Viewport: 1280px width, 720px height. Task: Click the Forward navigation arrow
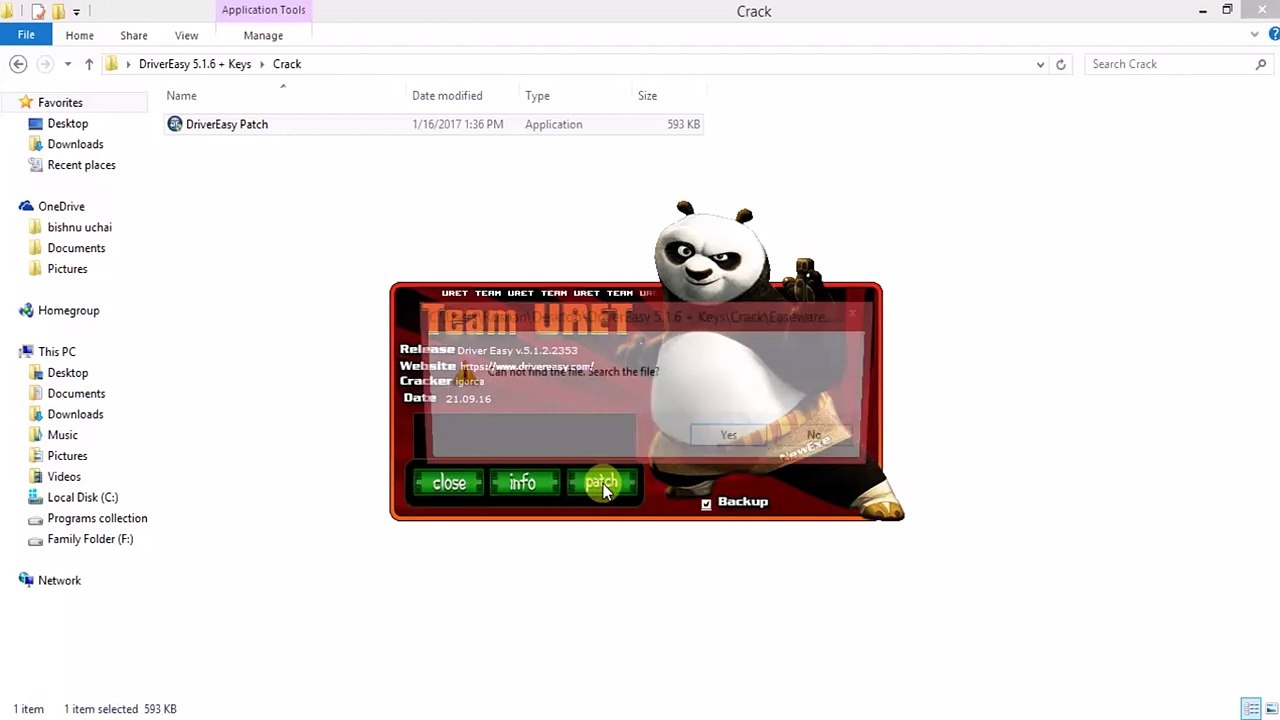point(44,64)
